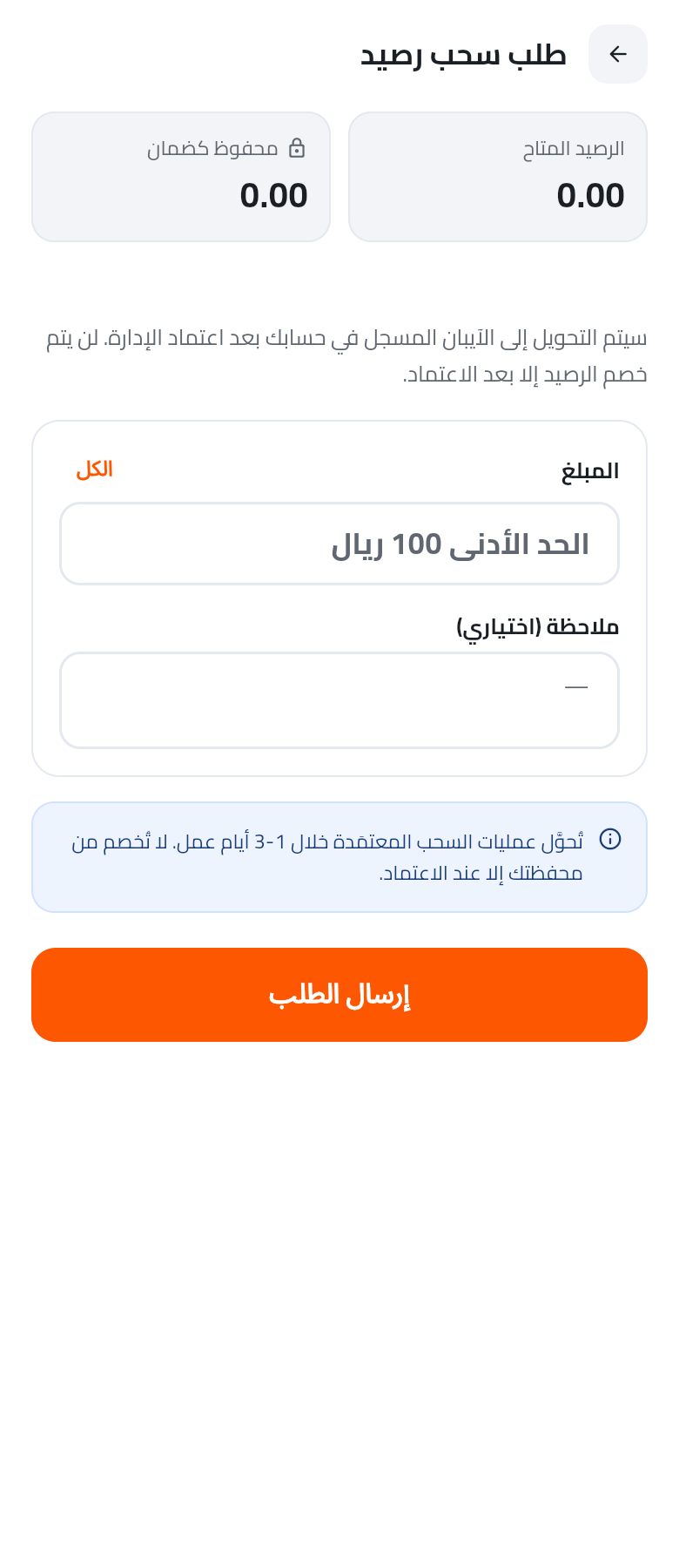
Task: Submit with the إرسال الطلب button
Action: click(339, 995)
